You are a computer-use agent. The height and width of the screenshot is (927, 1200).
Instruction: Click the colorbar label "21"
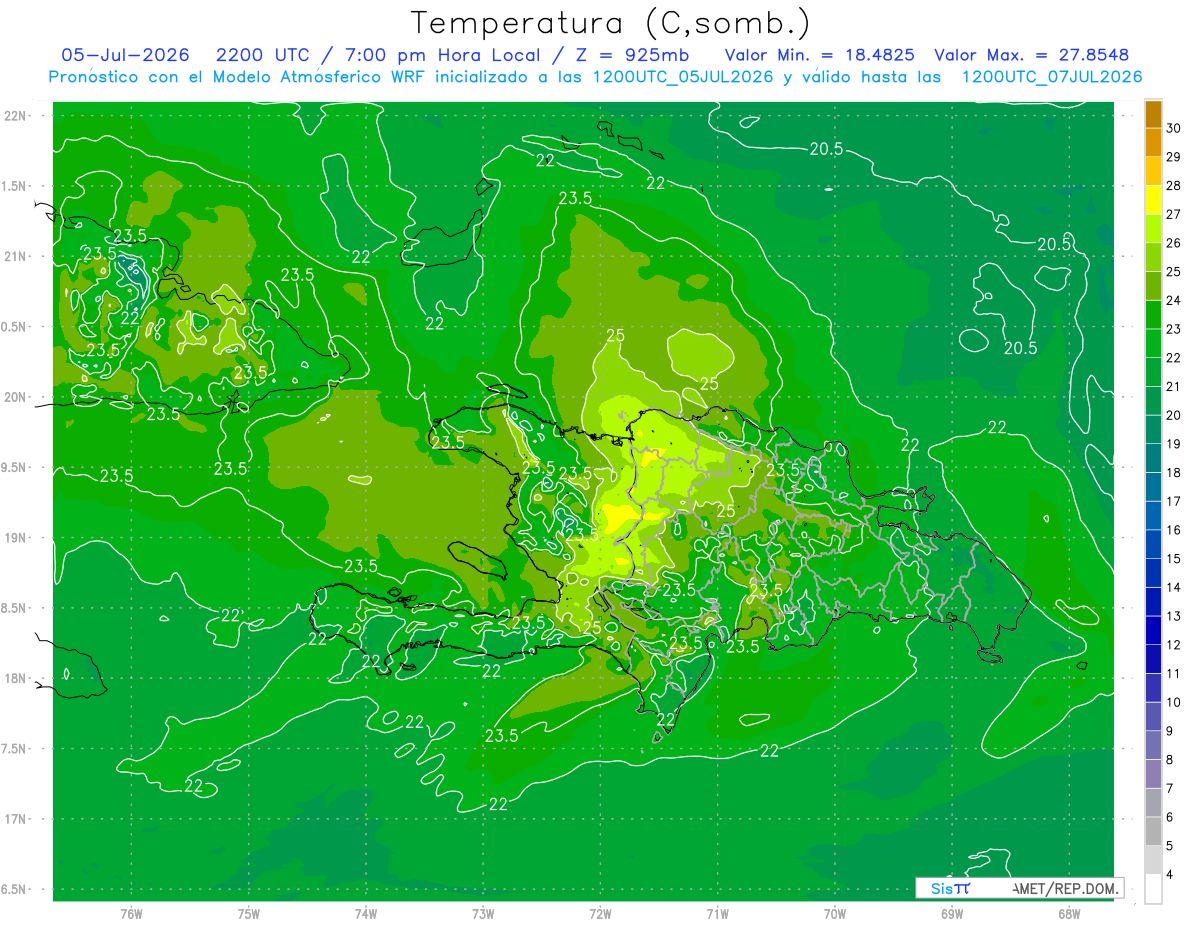pos(1174,387)
